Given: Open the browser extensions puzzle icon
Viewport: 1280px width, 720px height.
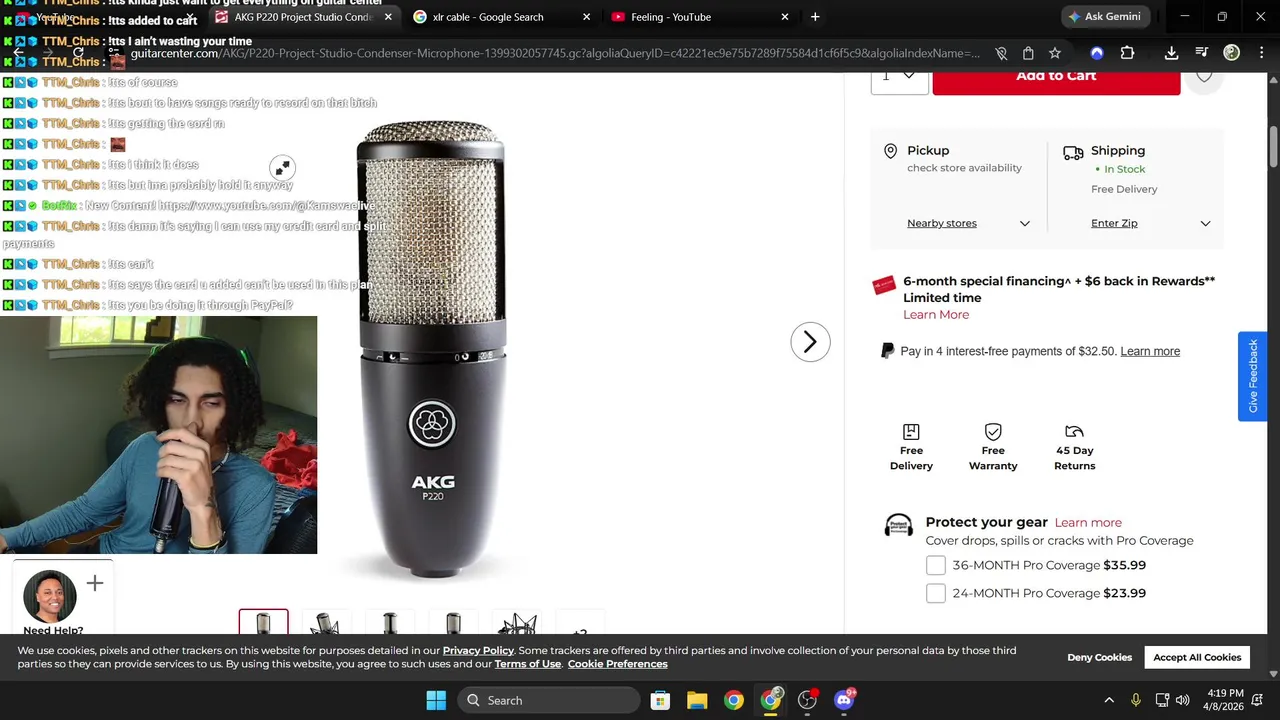Looking at the screenshot, I should coord(1127,53).
